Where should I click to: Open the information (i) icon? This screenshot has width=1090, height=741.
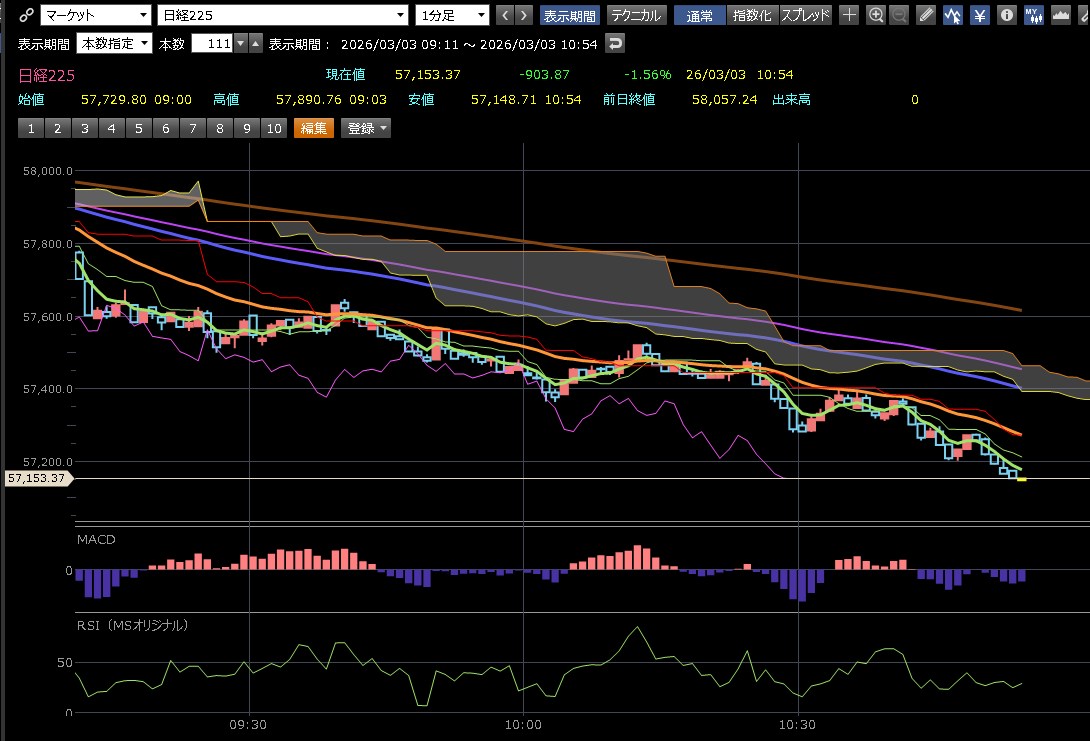click(x=1006, y=15)
